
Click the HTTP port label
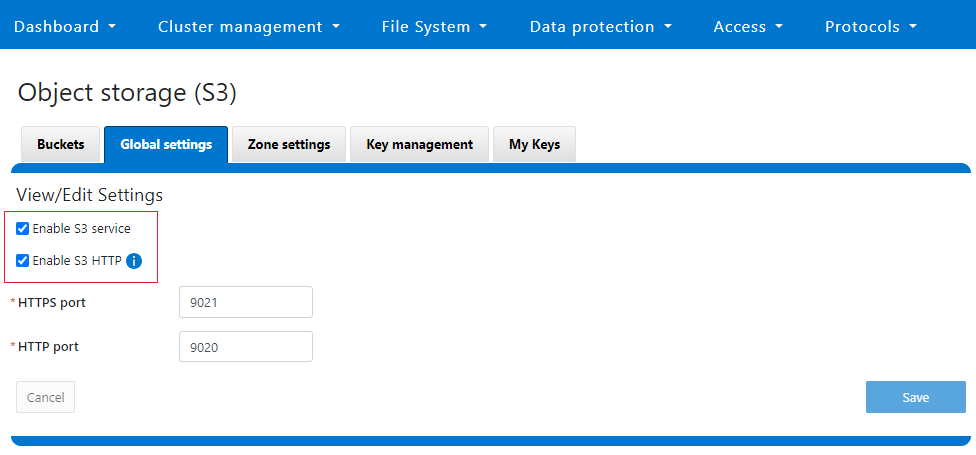(49, 347)
